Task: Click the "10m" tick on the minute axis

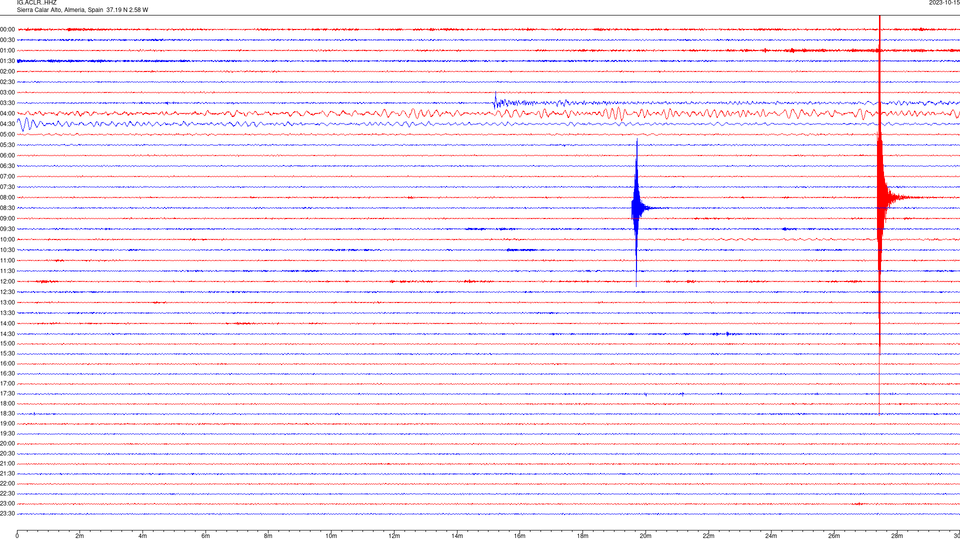Action: (331, 536)
